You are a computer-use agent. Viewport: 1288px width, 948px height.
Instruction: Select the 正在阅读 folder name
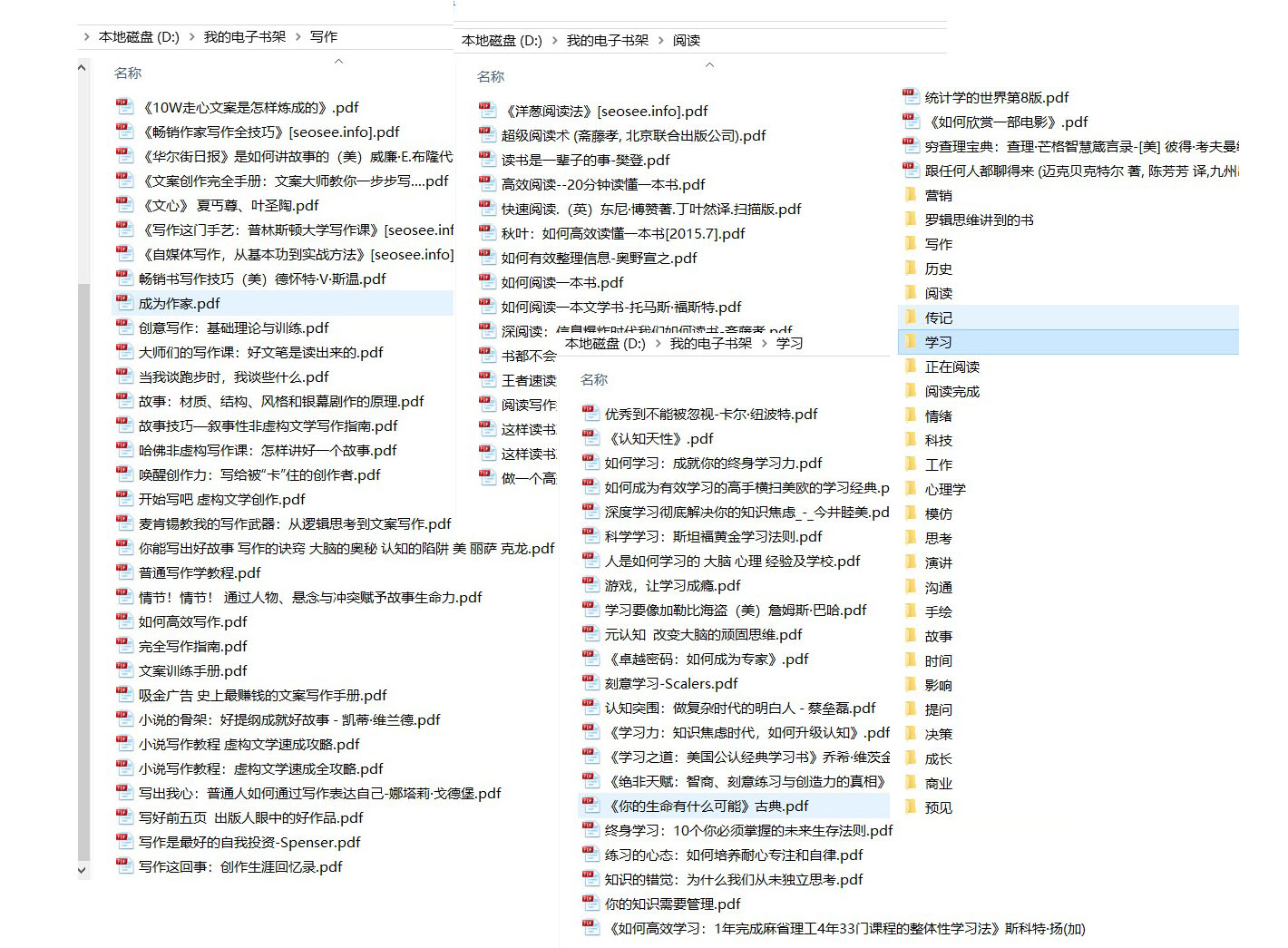(x=952, y=366)
